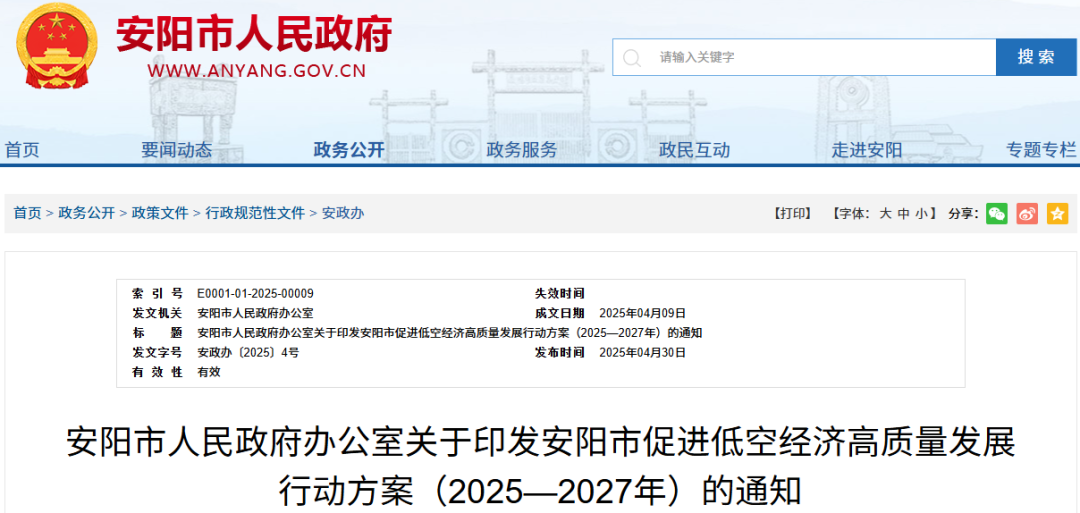Open the 政民互动 navigation tab
The image size is (1080, 513).
(694, 150)
